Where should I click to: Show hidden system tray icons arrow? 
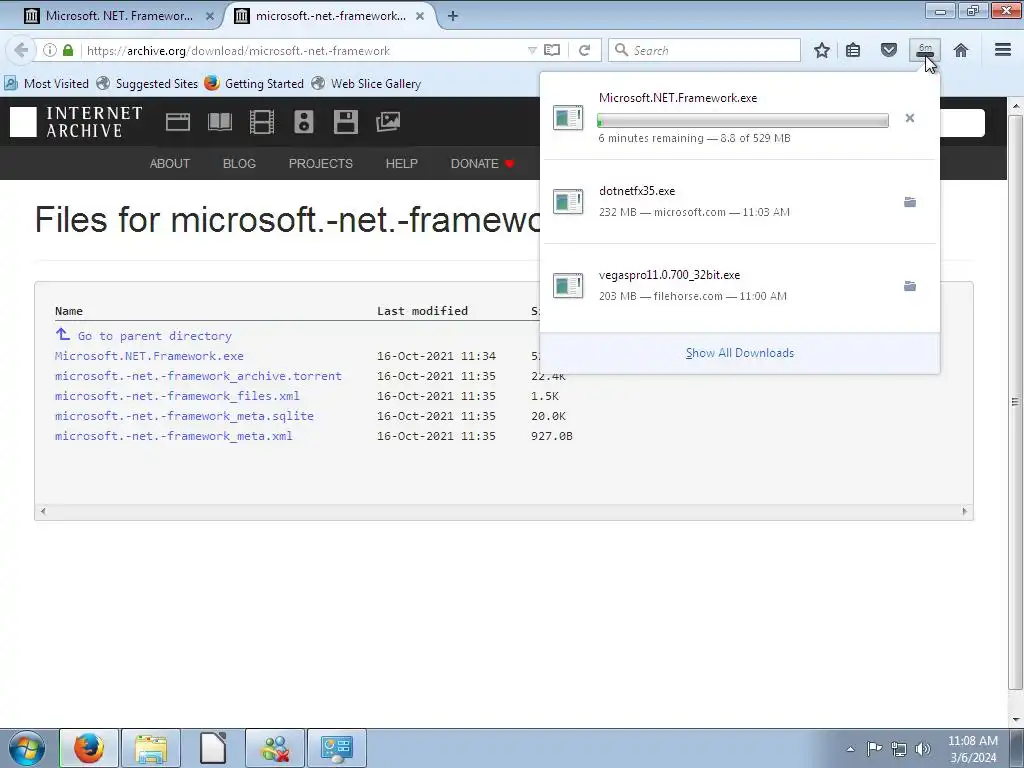pyautogui.click(x=850, y=749)
